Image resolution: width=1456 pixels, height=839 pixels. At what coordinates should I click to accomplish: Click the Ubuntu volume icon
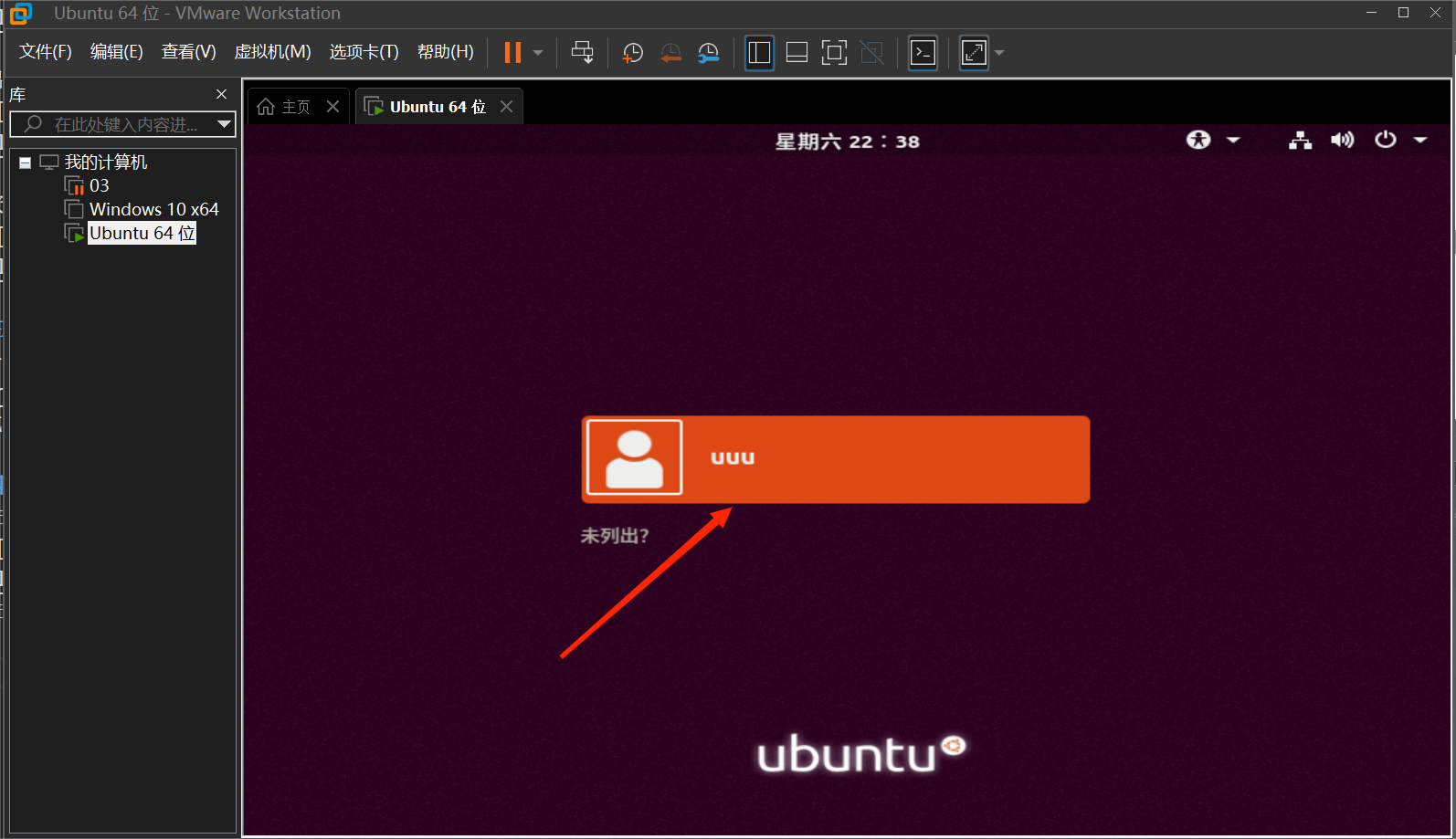(x=1342, y=140)
